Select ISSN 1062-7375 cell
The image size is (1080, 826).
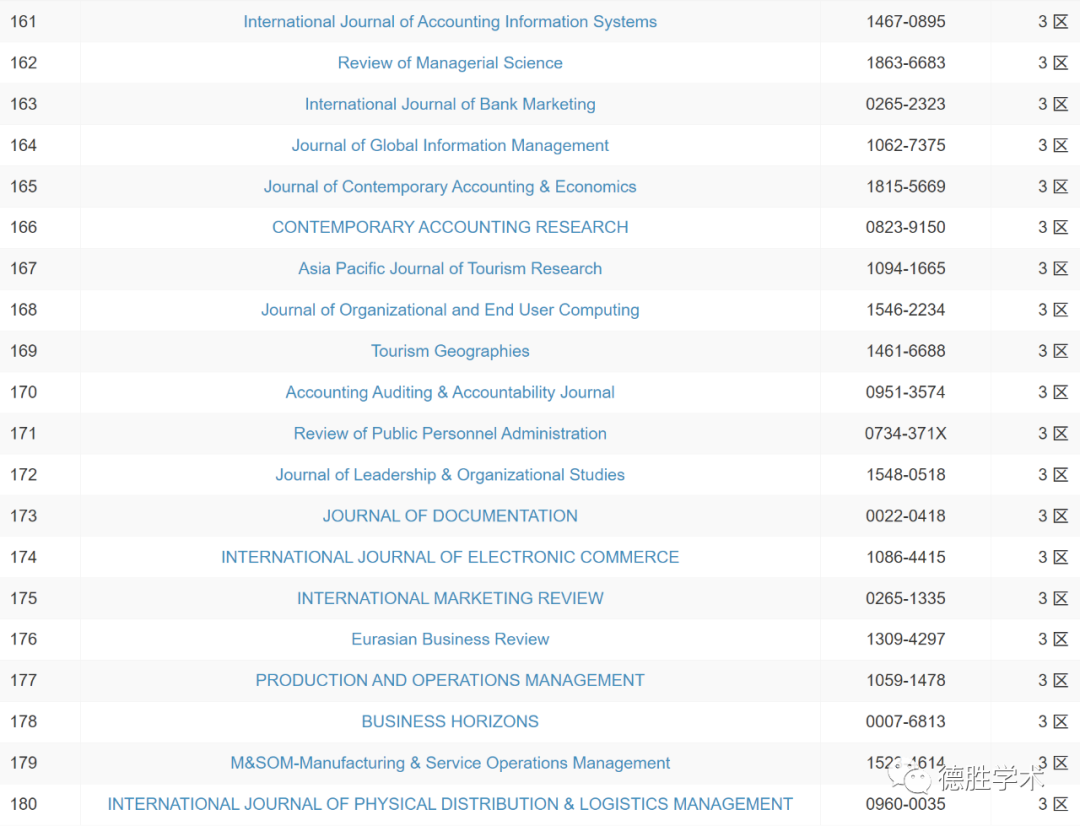(905, 145)
